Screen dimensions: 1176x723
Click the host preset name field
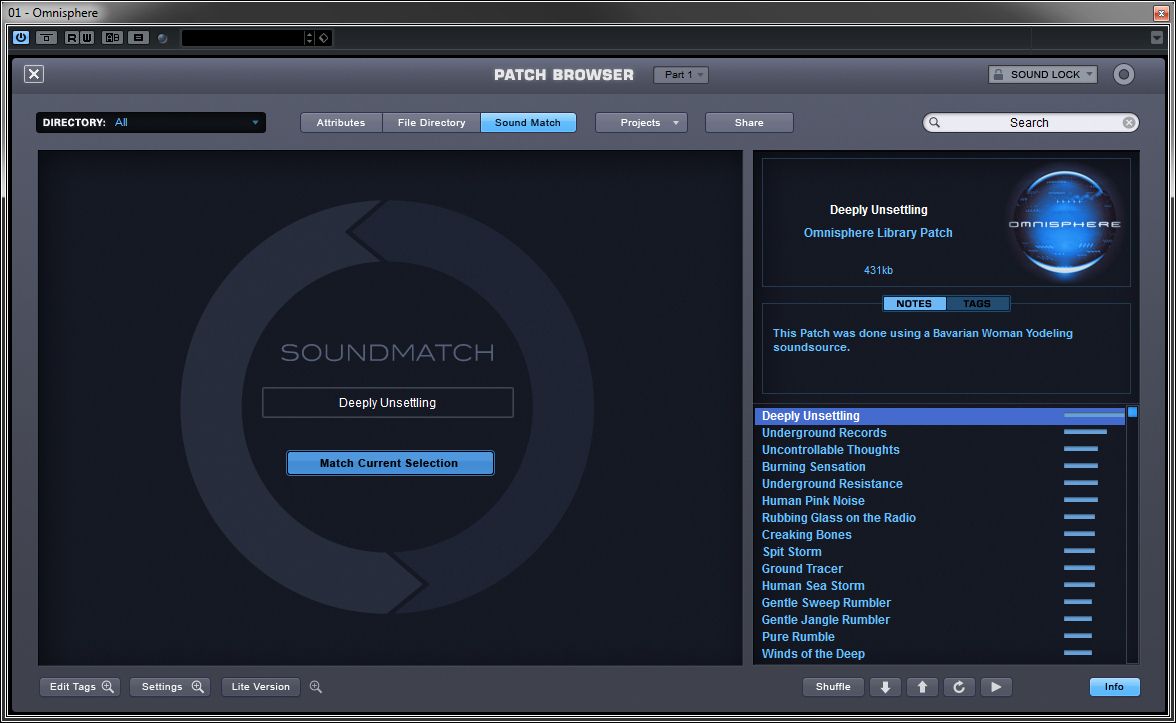pos(242,38)
